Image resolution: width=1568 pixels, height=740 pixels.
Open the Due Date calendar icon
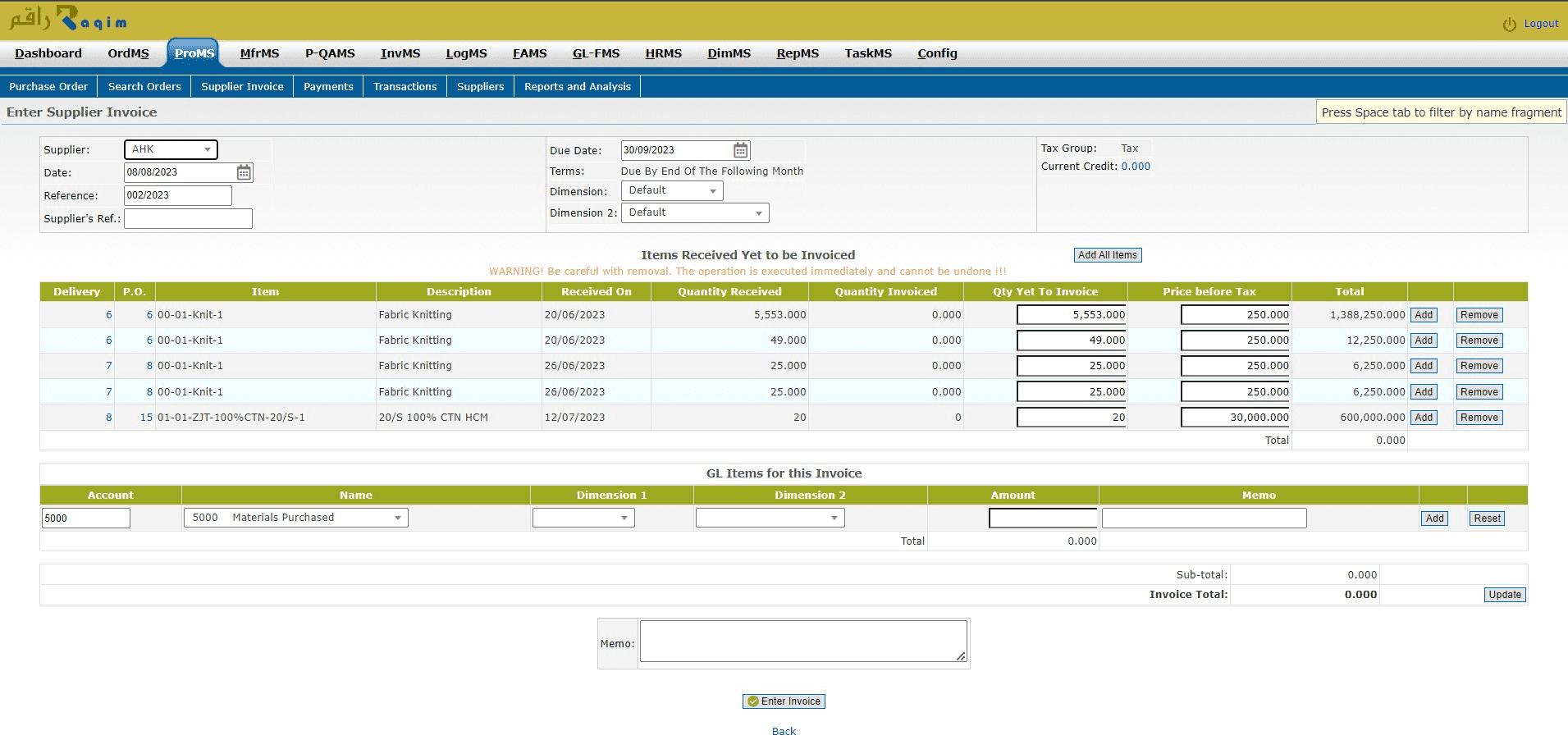pyautogui.click(x=740, y=150)
